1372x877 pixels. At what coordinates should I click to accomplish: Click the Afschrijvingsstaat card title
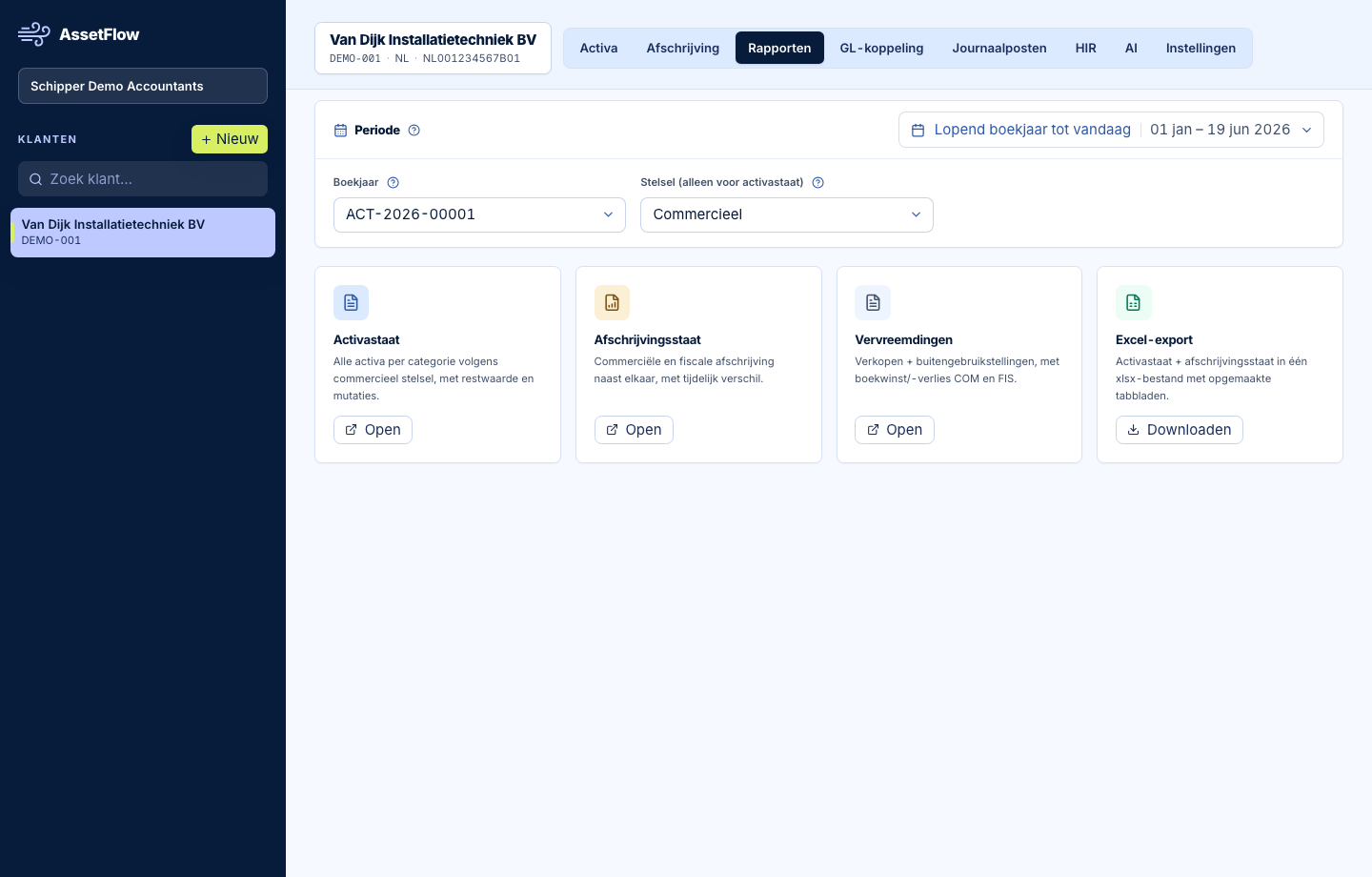647,339
